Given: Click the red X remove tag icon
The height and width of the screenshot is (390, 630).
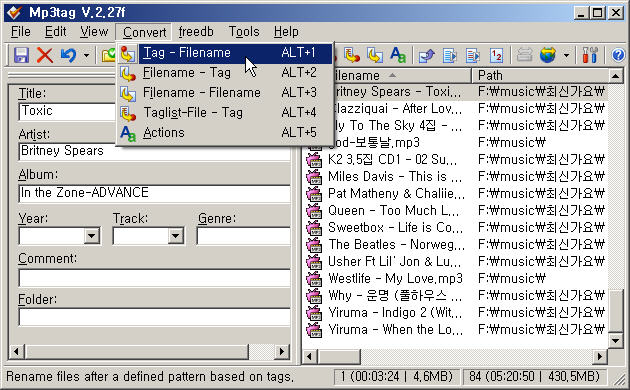Looking at the screenshot, I should tap(45, 55).
